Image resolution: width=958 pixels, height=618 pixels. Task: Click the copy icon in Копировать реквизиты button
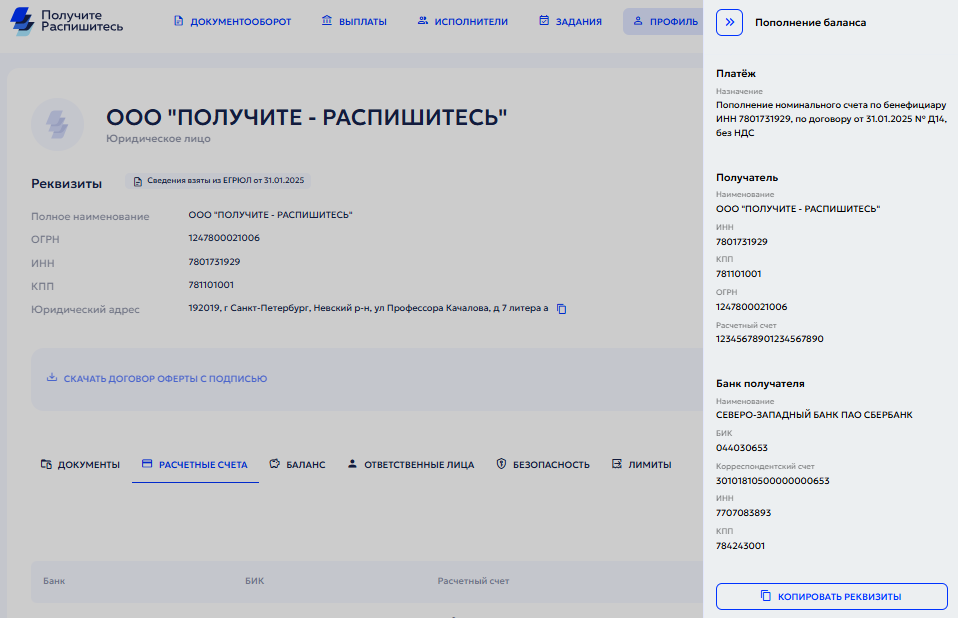(x=766, y=595)
